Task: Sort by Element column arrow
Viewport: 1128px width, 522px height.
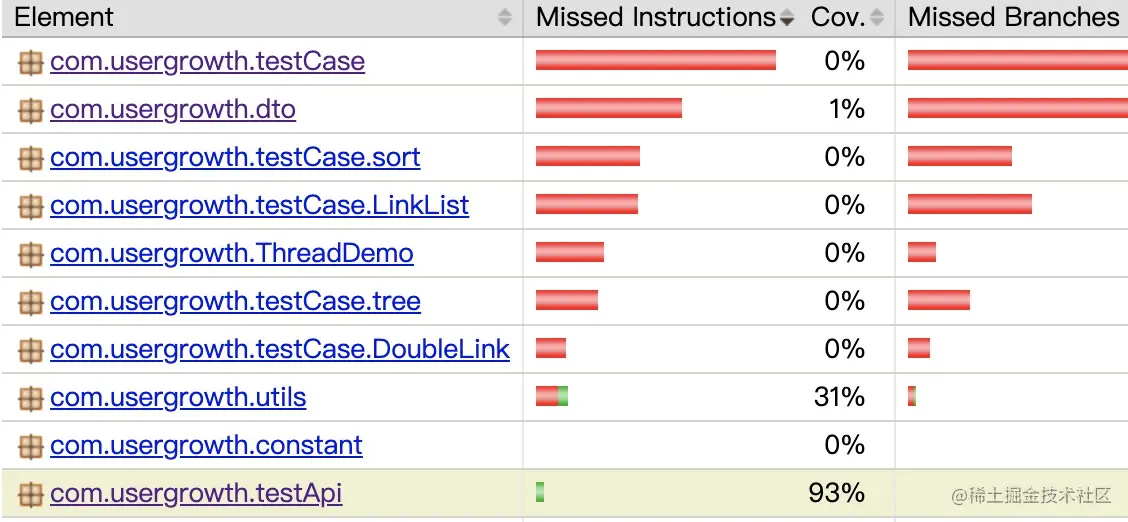Action: [505, 17]
